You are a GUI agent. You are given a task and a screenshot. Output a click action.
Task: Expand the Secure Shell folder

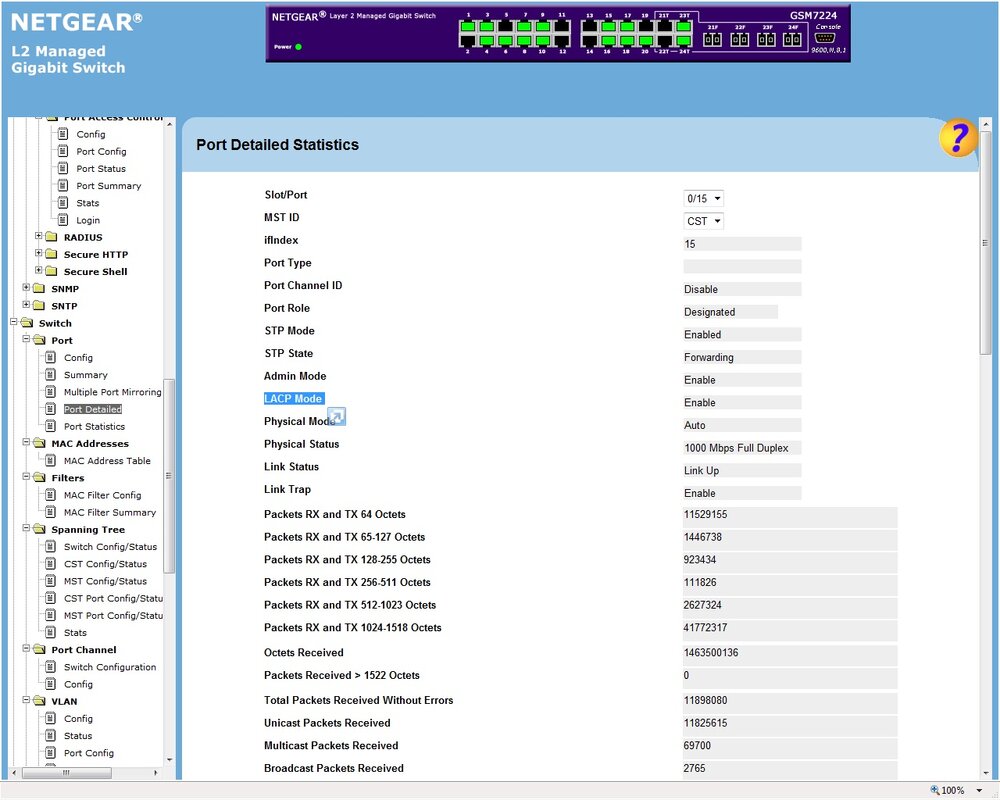click(38, 270)
